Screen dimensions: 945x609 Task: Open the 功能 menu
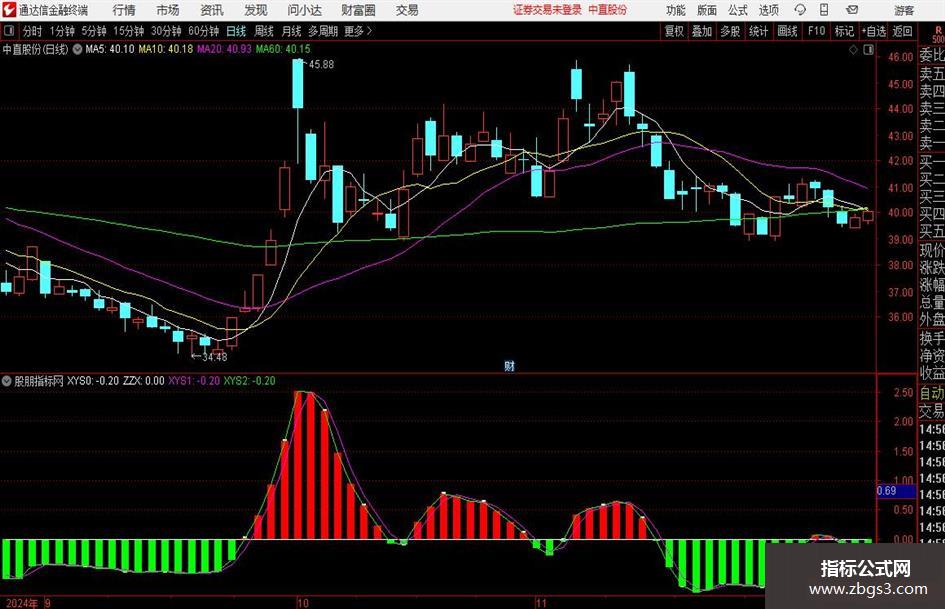click(676, 10)
